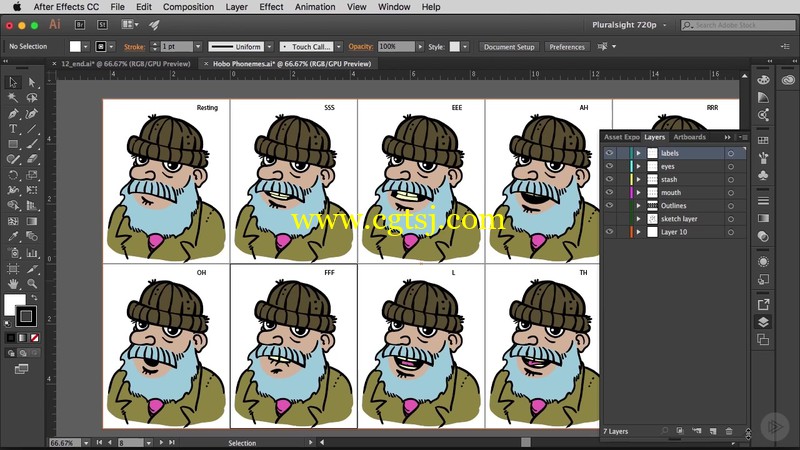The image size is (800, 450).
Task: Open the Uniform width profile dropdown
Action: (269, 46)
